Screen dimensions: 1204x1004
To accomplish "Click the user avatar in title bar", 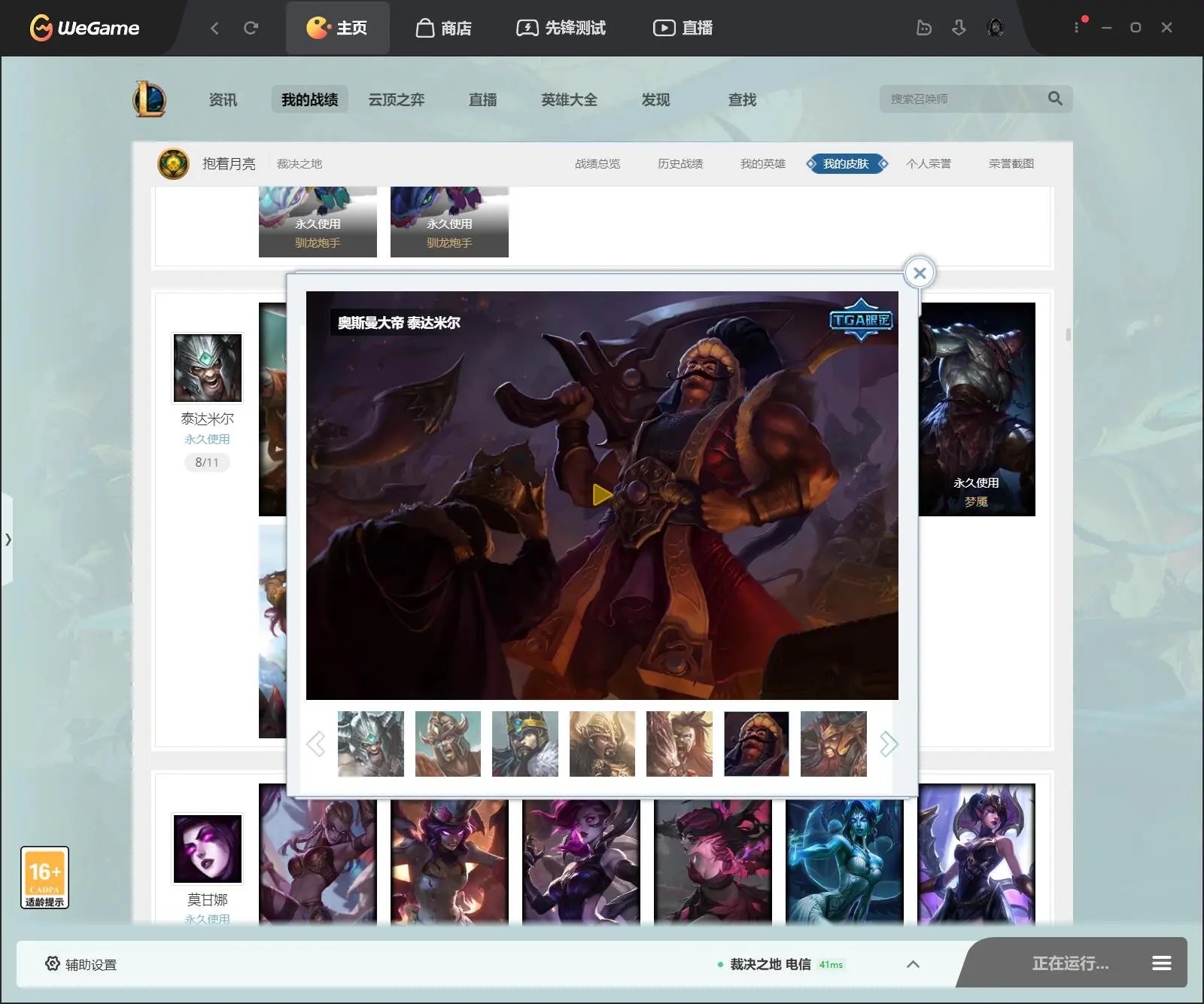I will (x=996, y=28).
